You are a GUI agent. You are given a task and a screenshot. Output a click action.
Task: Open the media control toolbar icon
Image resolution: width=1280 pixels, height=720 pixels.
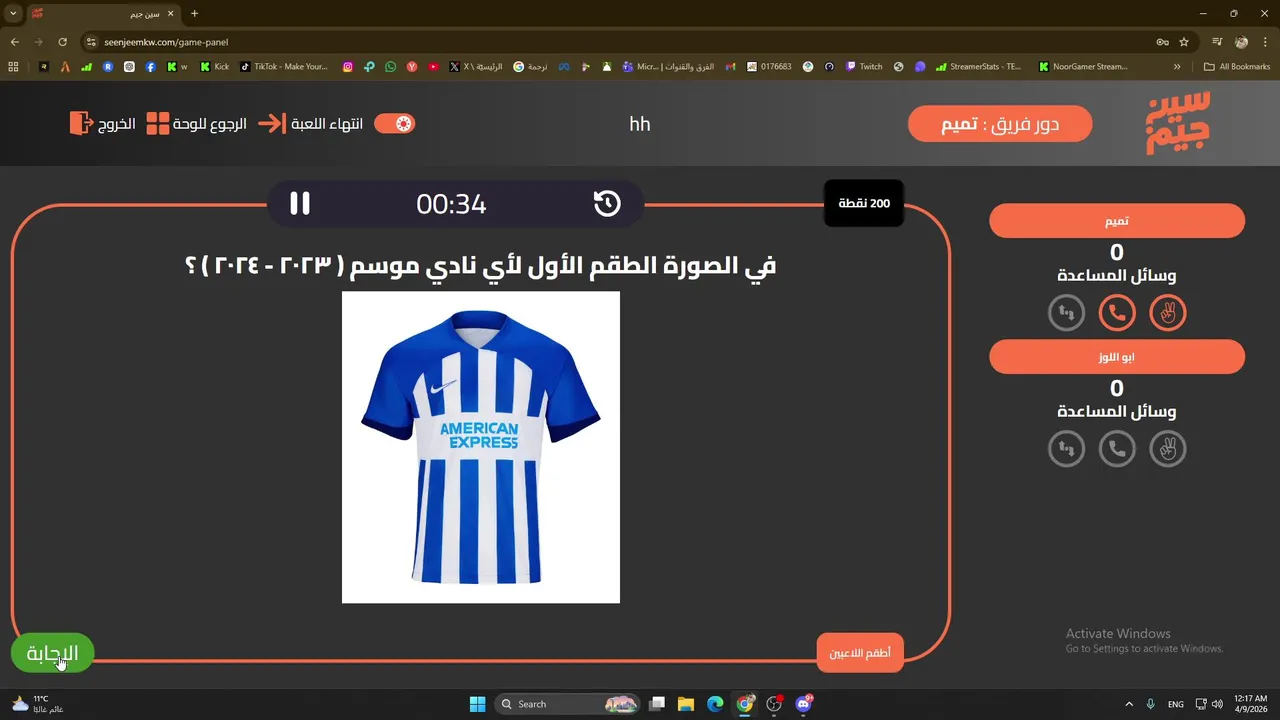(x=1217, y=42)
